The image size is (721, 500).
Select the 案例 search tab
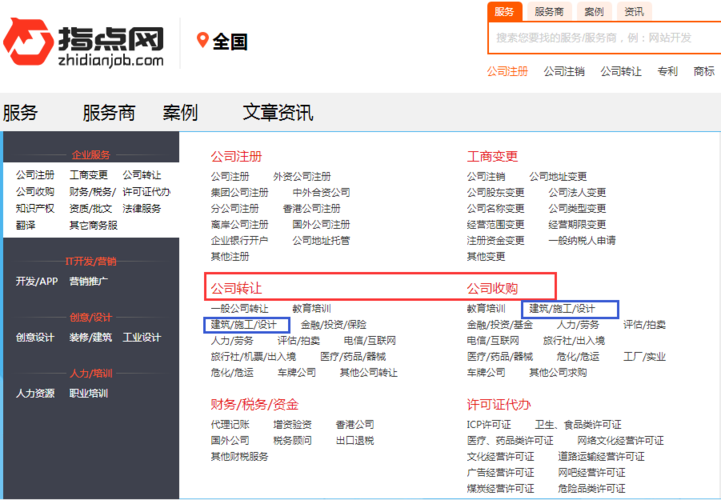click(594, 11)
